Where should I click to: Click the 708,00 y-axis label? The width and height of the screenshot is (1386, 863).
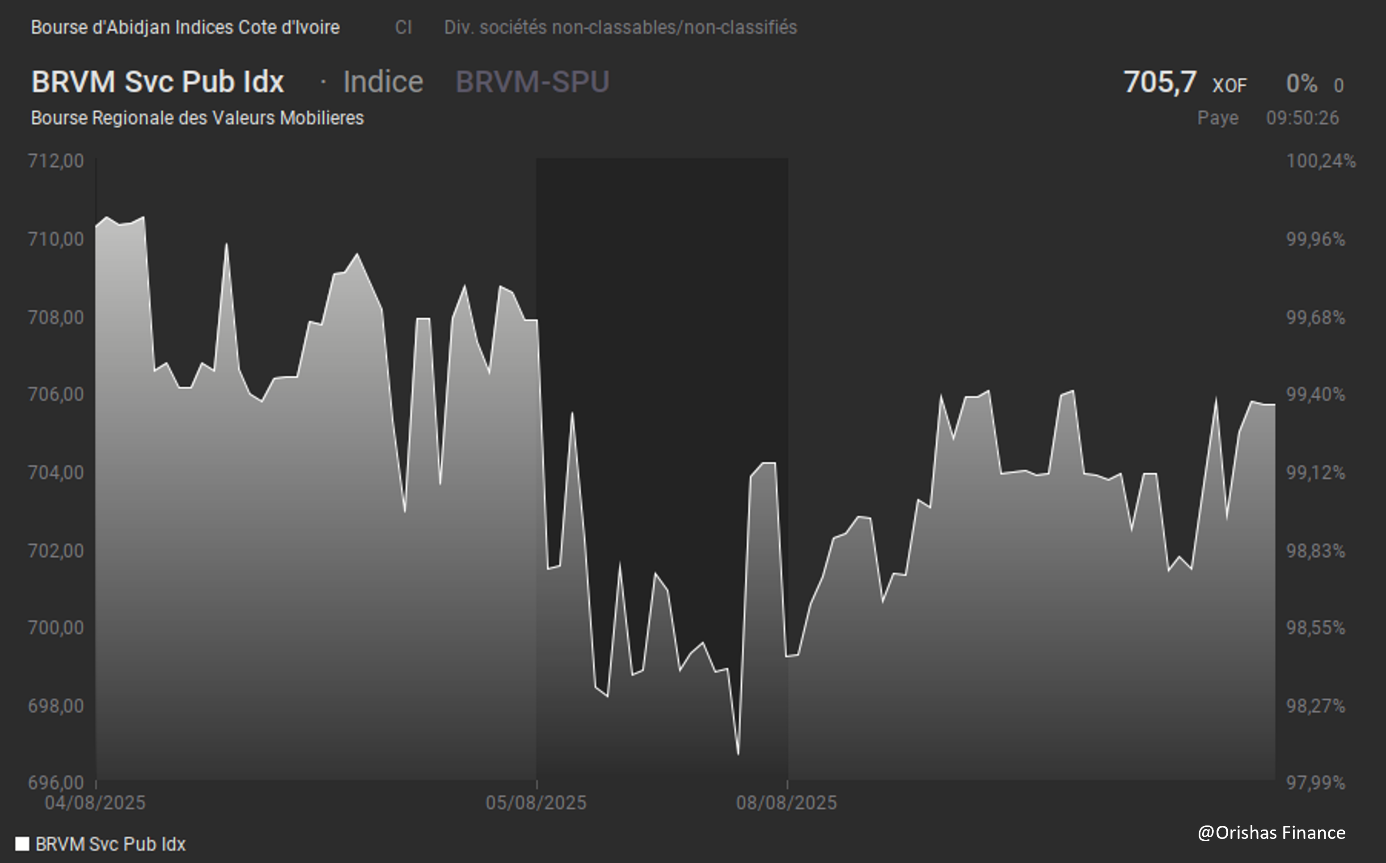(x=58, y=317)
